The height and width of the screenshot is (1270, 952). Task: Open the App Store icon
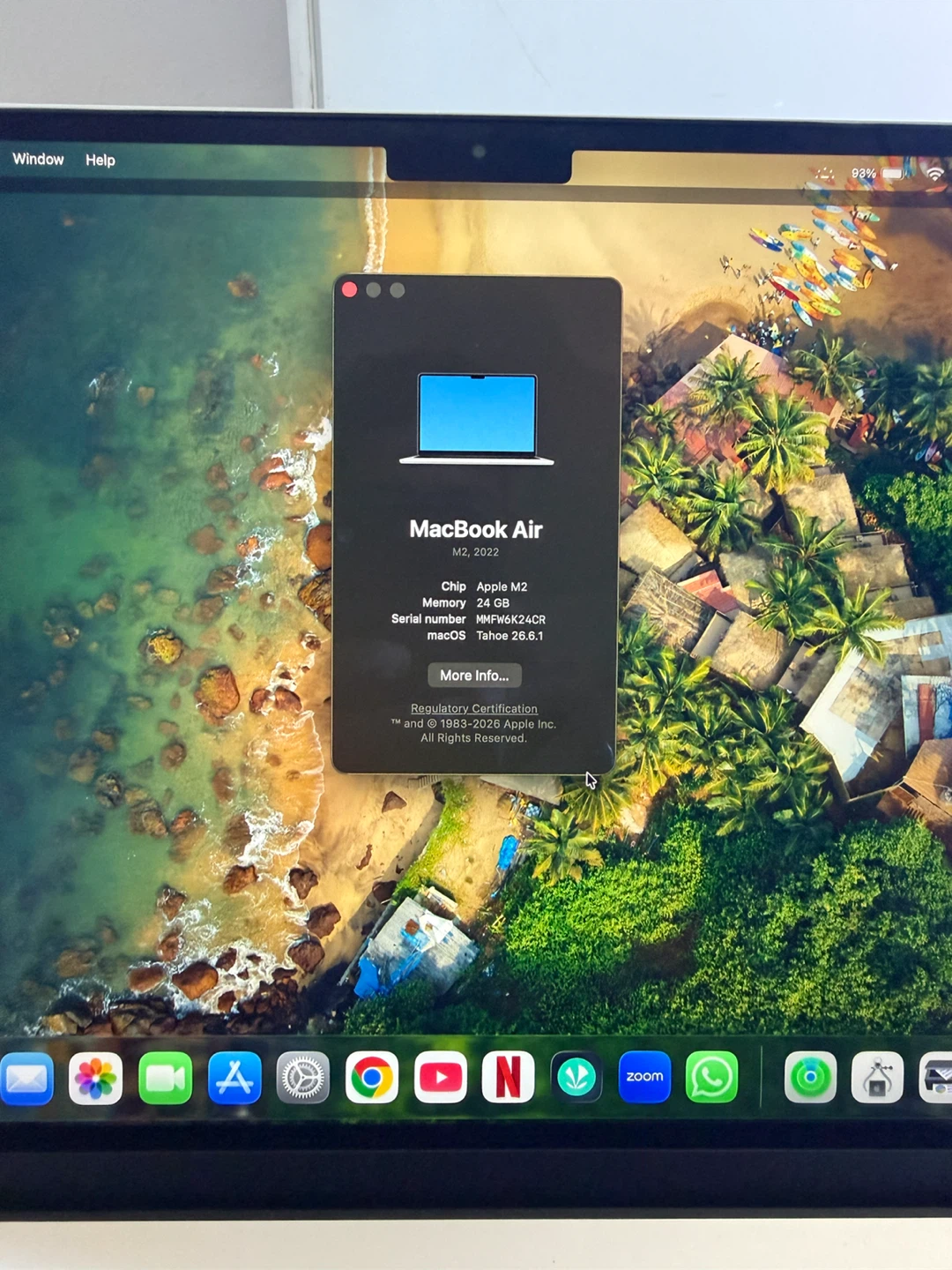pyautogui.click(x=234, y=1078)
